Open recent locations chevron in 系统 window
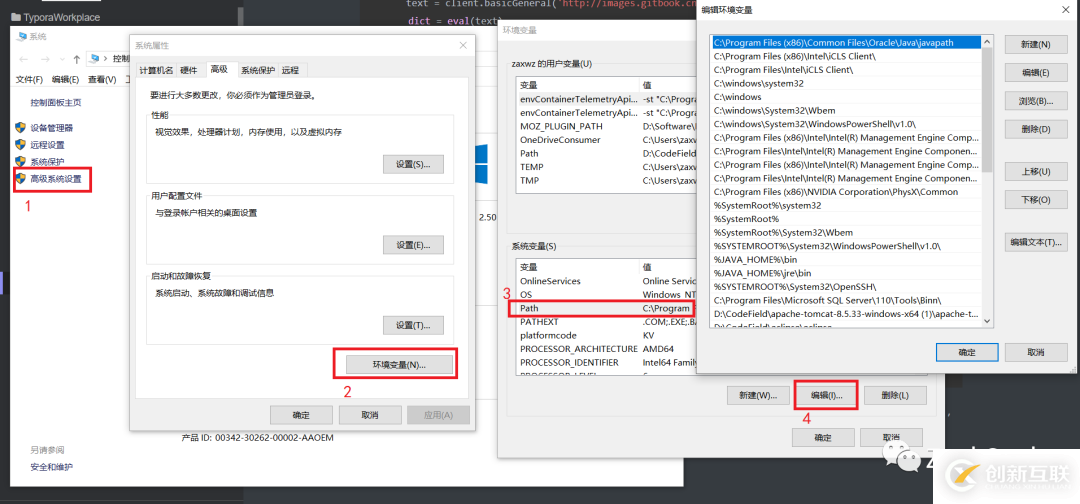Image resolution: width=1080 pixels, height=504 pixels. tap(61, 59)
